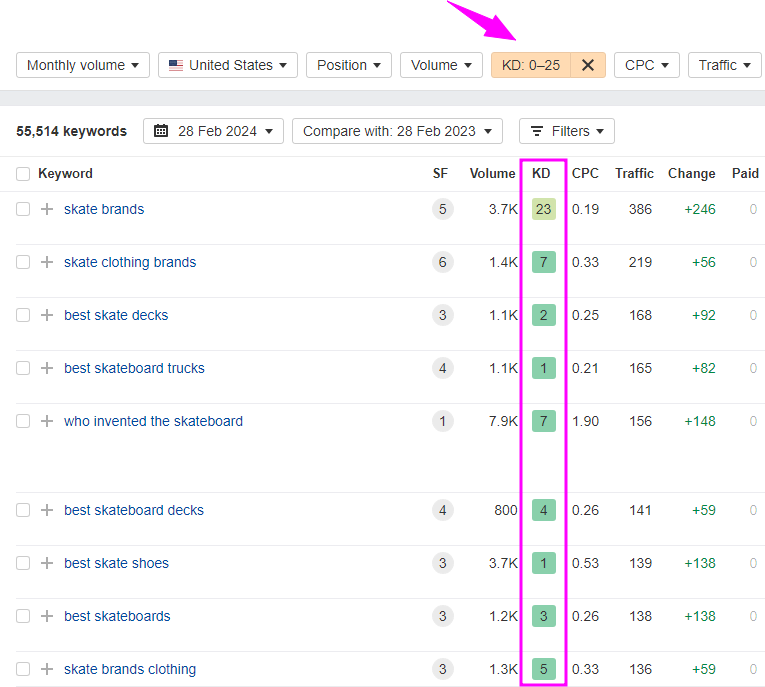This screenshot has height=687, width=765.
Task: Select checkbox for best skateboards row
Action: 23,616
